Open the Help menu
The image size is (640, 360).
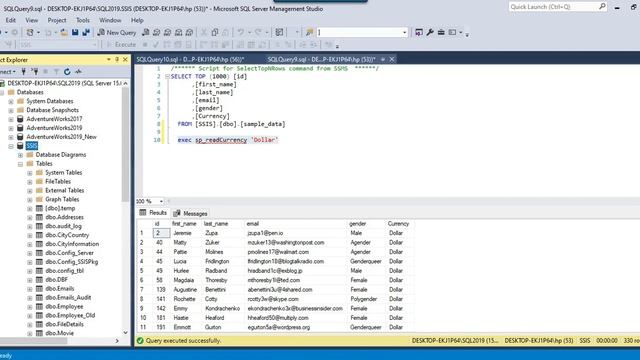[137, 20]
